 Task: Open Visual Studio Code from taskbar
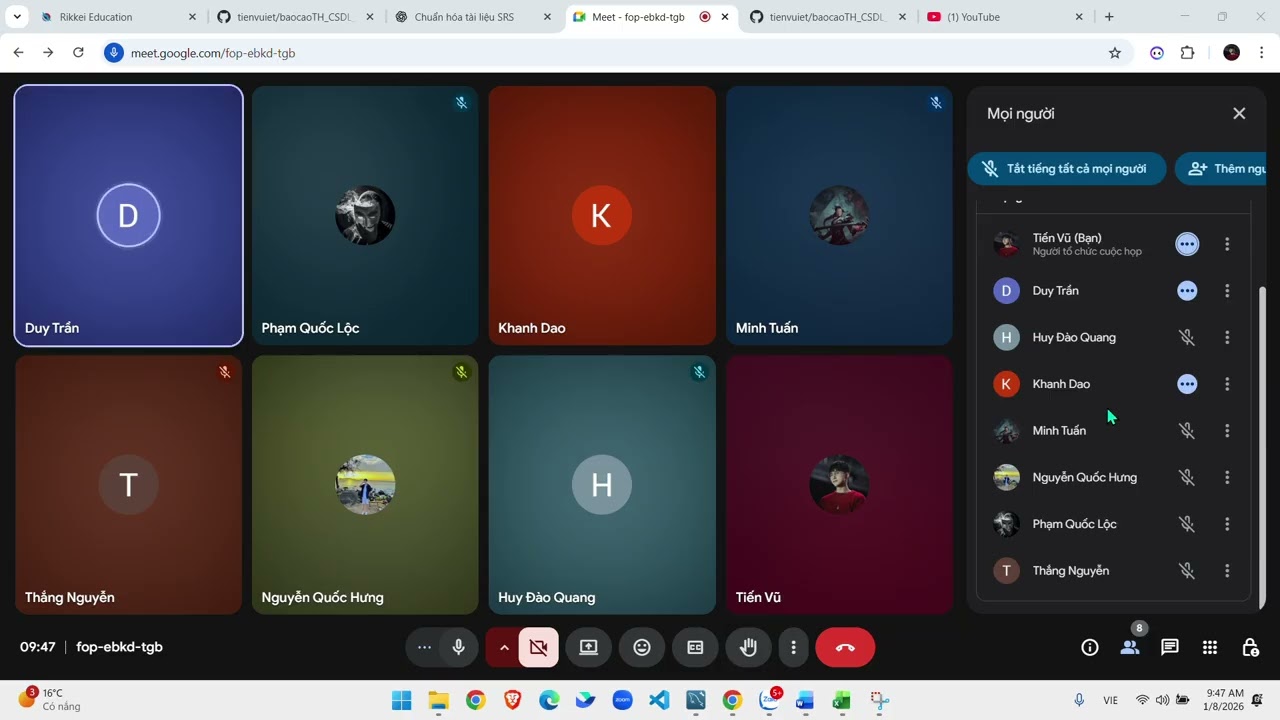coord(659,700)
